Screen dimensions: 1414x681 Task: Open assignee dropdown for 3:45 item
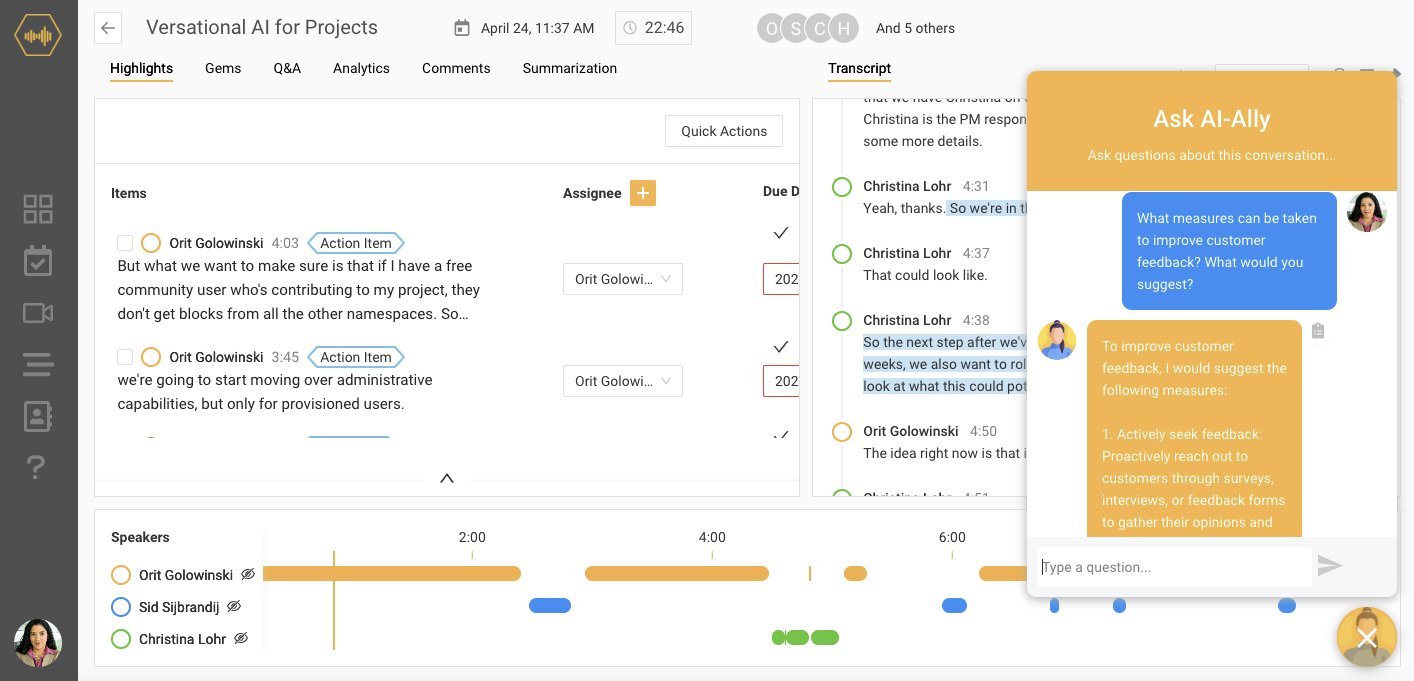tap(622, 380)
